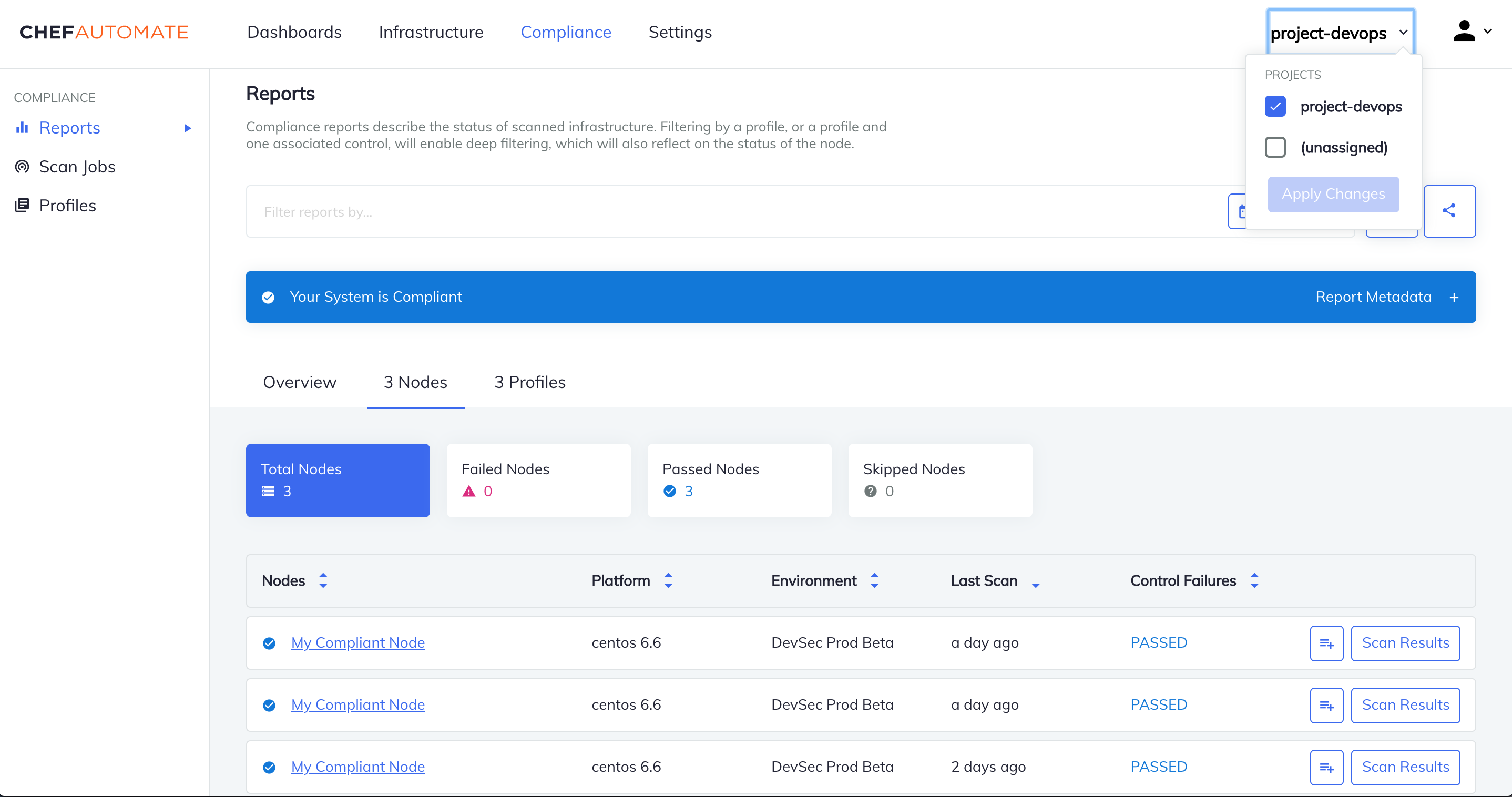The image size is (1512, 797).
Task: Uncheck the project-devops checkbox
Action: [1275, 106]
